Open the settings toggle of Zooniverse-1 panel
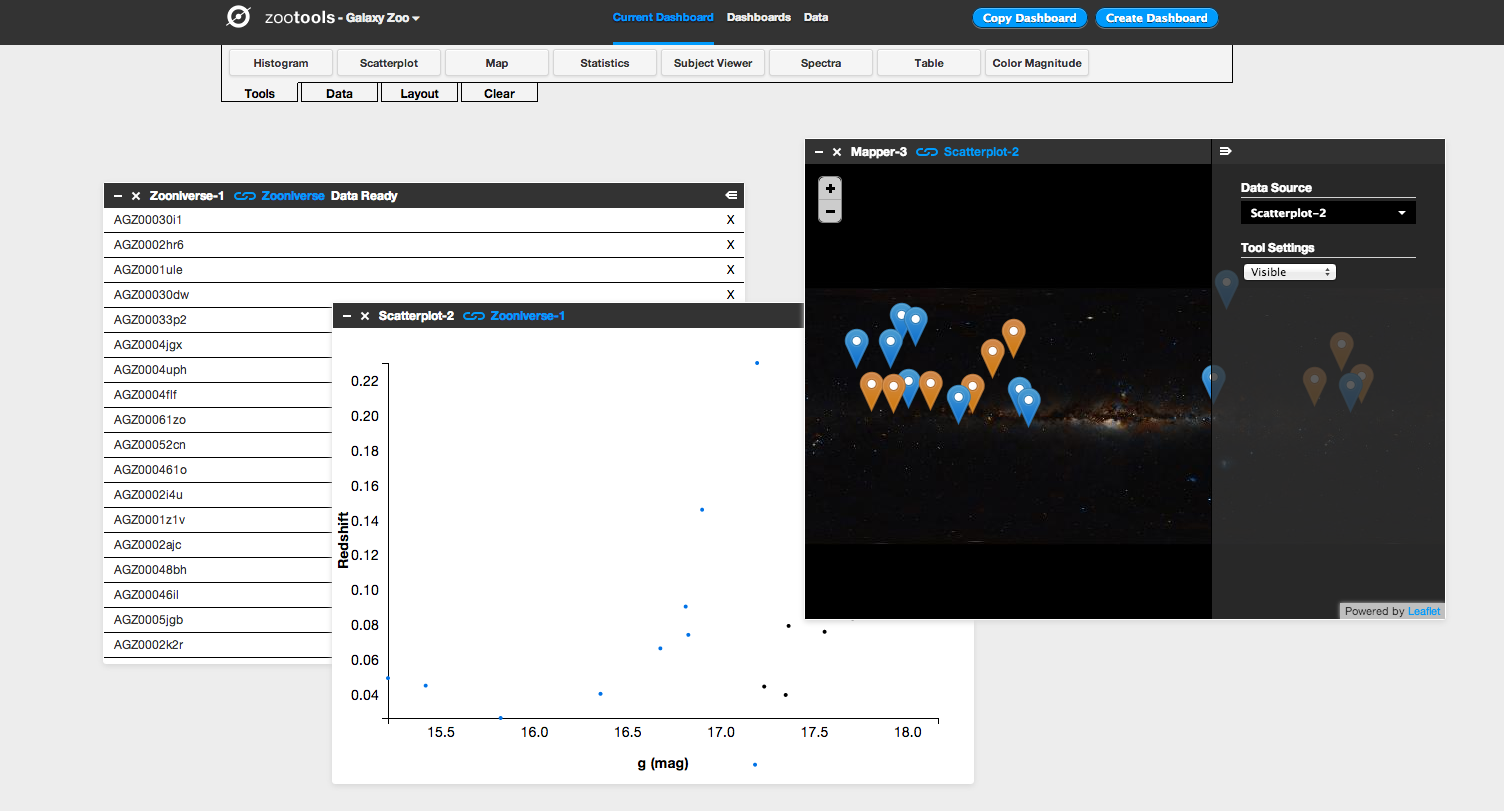Image resolution: width=1504 pixels, height=811 pixels. point(731,196)
